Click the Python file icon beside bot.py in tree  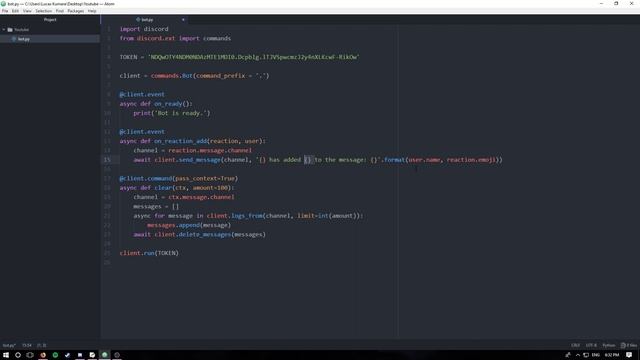(x=14, y=39)
